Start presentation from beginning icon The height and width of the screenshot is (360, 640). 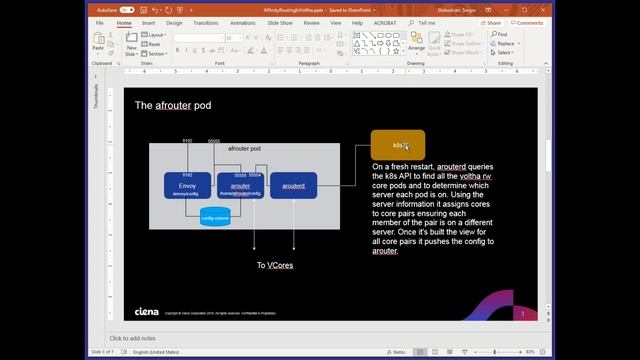[x=180, y=10]
